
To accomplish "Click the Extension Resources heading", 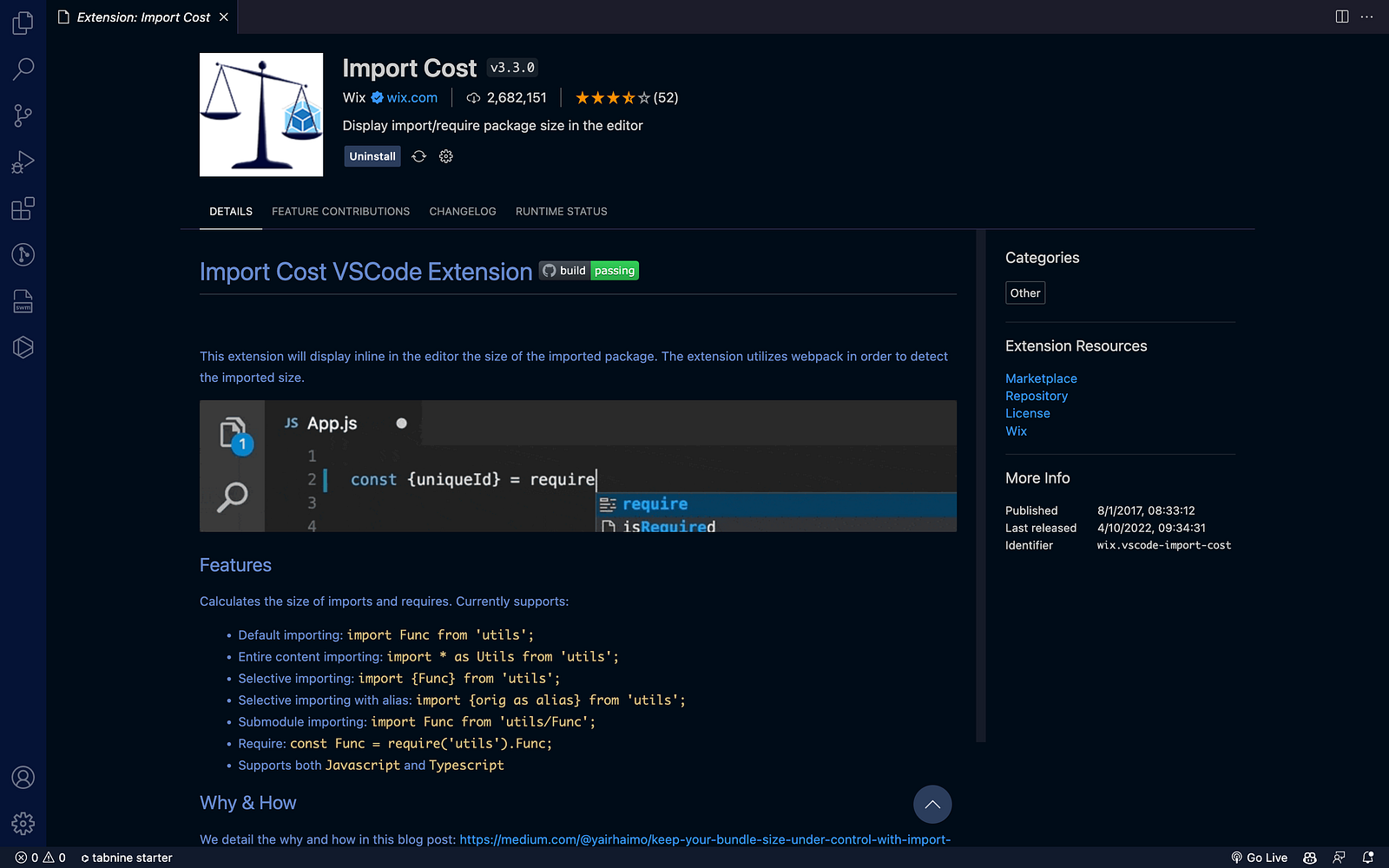I will [x=1076, y=346].
